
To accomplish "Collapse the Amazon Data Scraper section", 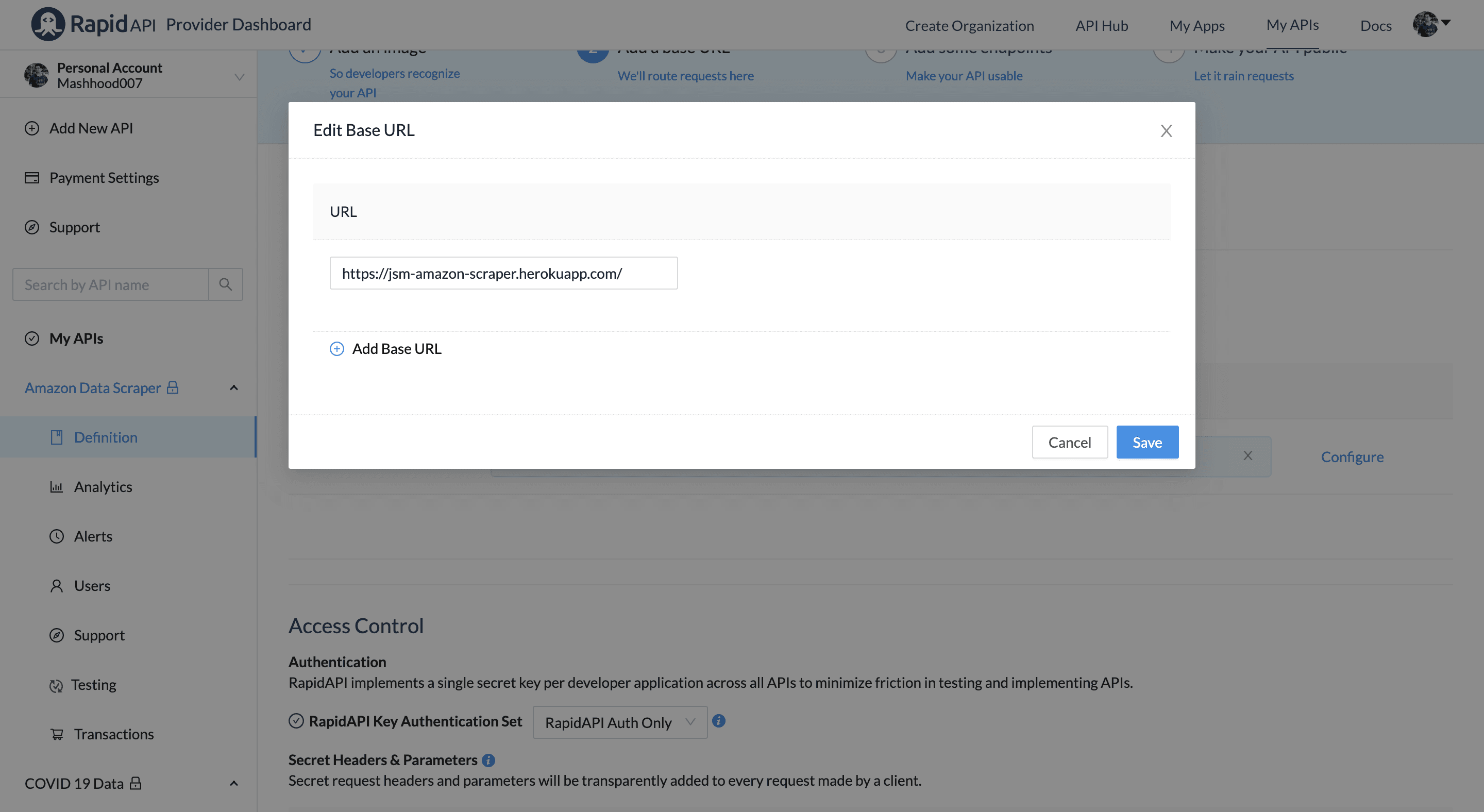I will coord(234,387).
